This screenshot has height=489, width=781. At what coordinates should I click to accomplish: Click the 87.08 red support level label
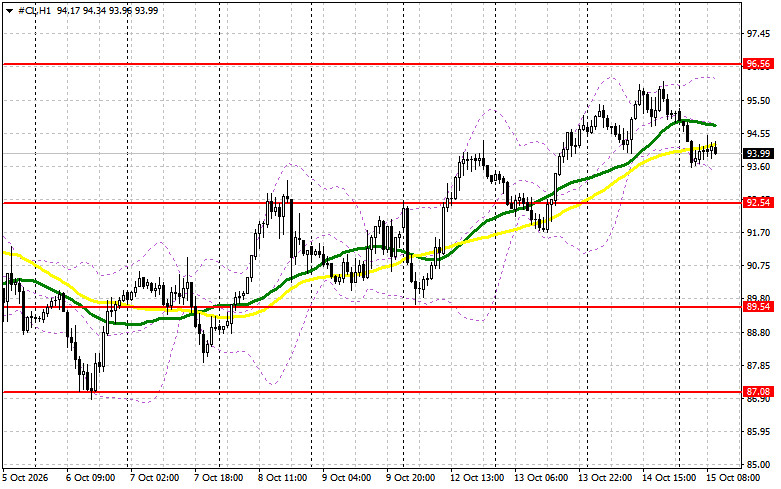coord(758,392)
